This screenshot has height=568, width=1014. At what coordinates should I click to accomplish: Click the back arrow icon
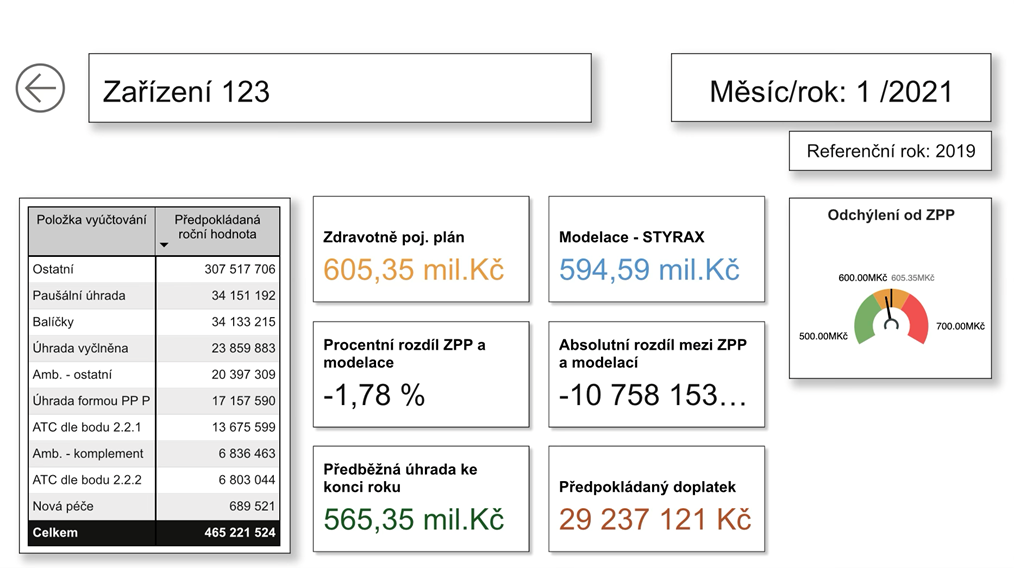pos(40,88)
